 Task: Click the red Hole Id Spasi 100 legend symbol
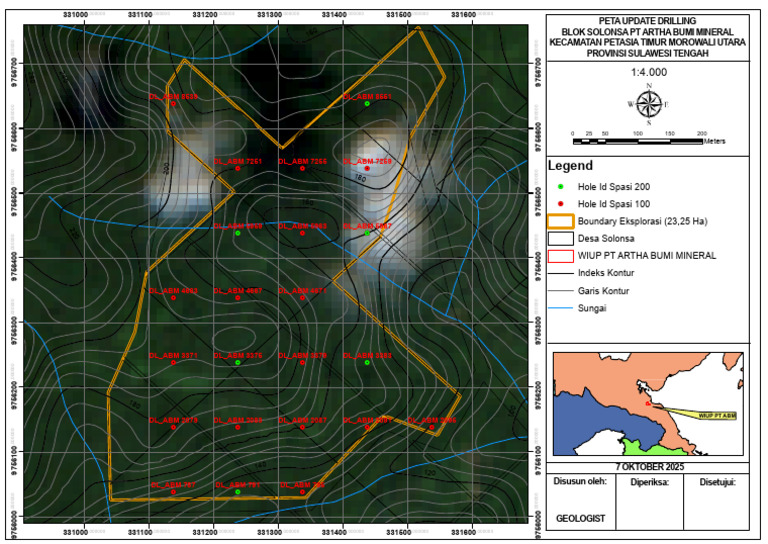(561, 204)
